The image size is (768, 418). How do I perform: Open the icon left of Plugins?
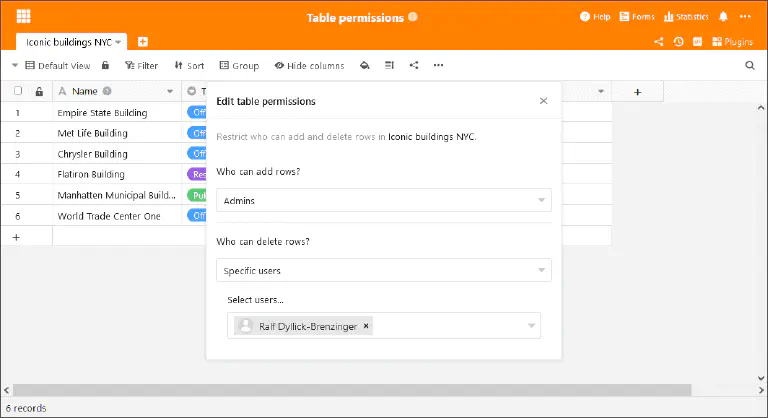(697, 42)
